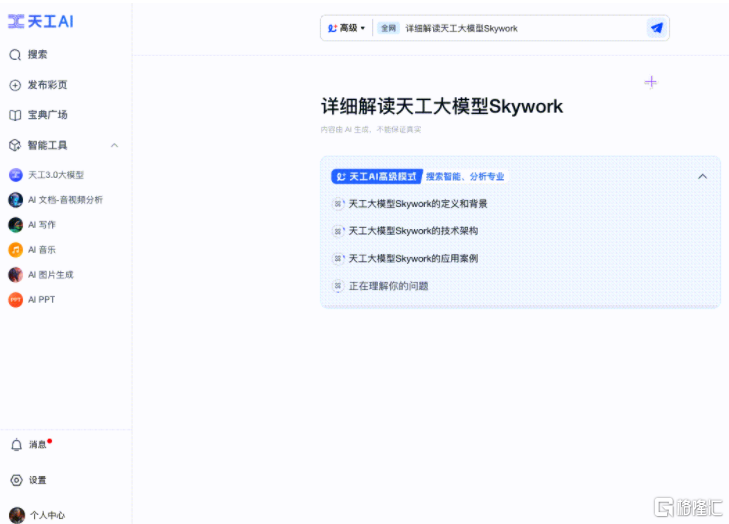Open the AI PPT tool
This screenshot has width=729, height=524.
click(41, 300)
